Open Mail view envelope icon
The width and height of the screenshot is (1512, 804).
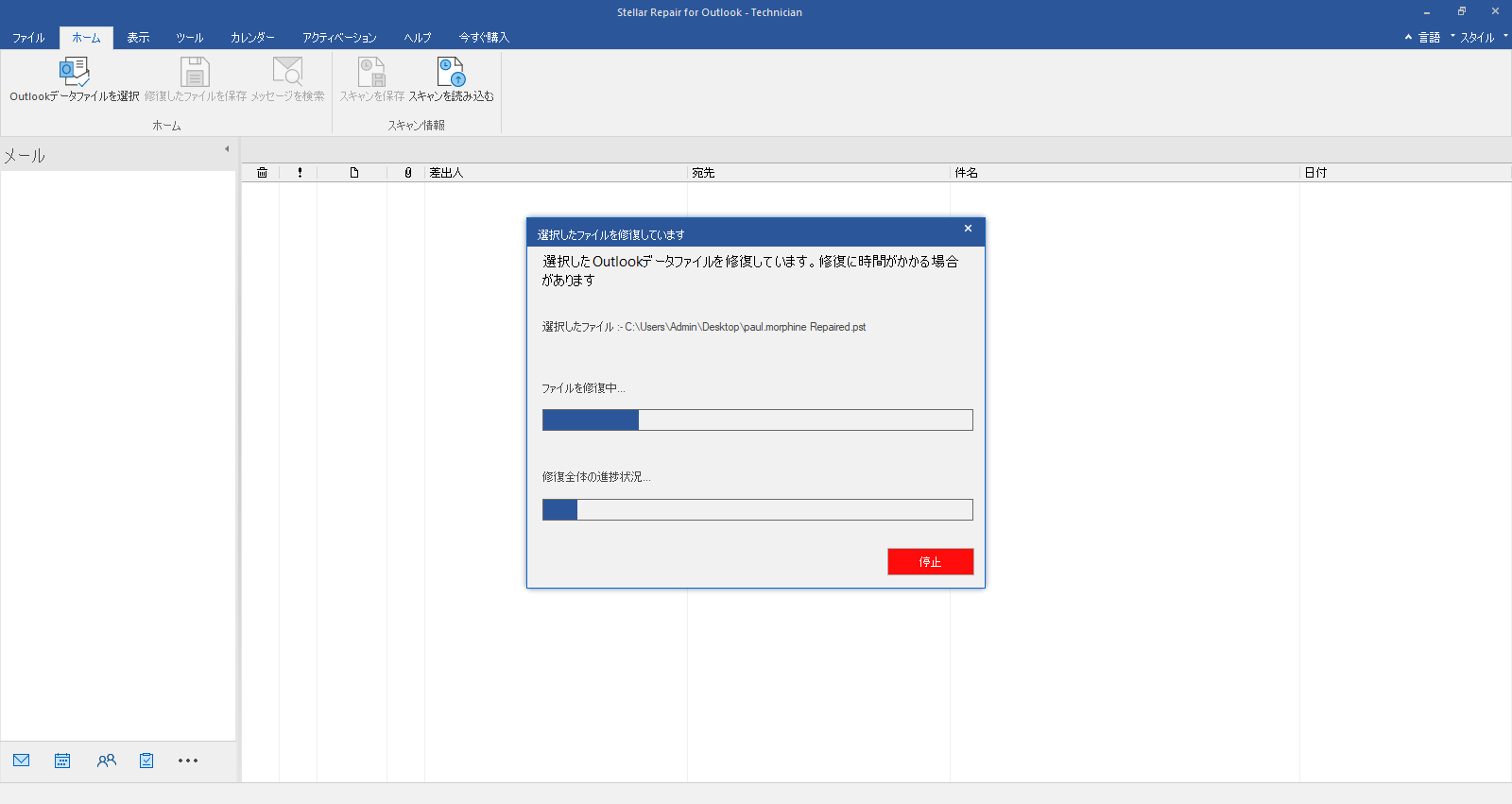pos(22,761)
